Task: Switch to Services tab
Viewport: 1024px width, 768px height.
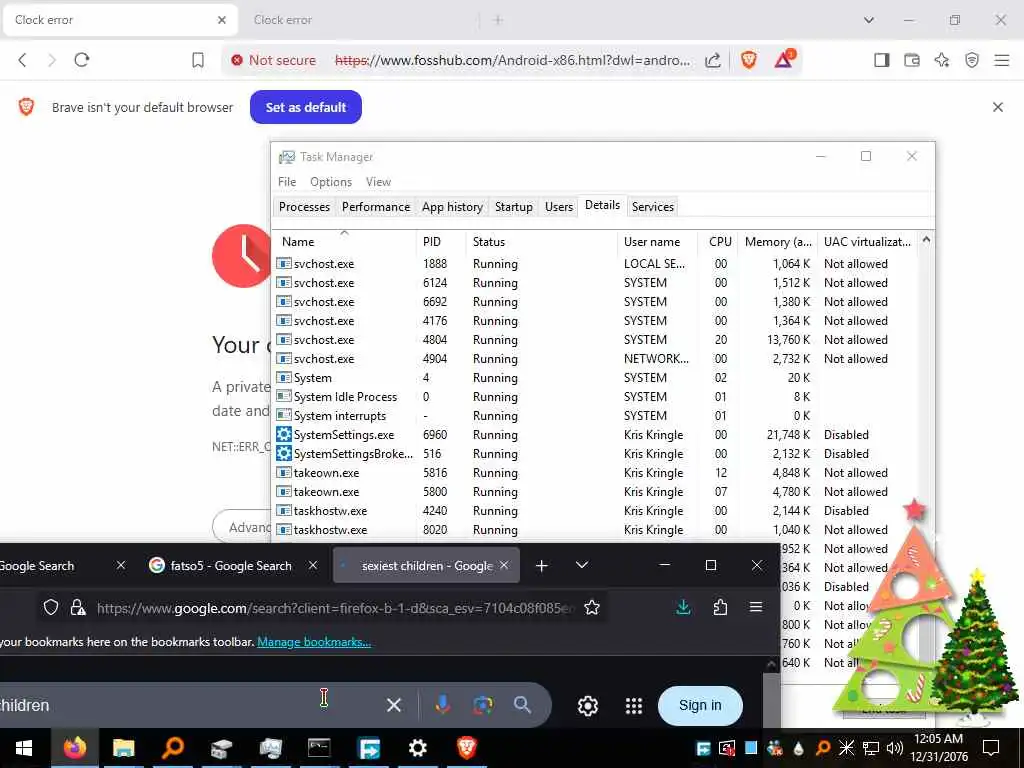Action: pos(652,207)
